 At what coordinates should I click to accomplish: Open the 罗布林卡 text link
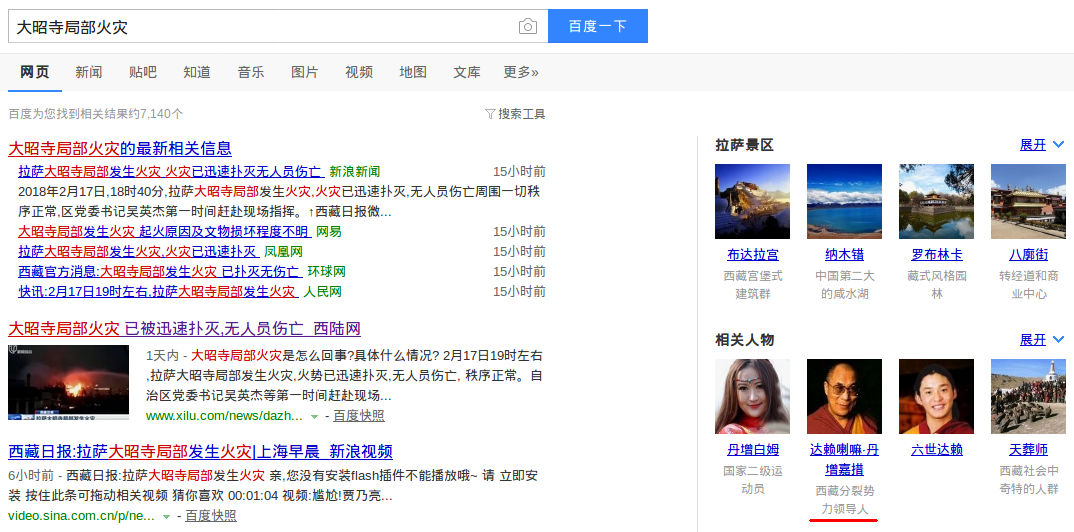coord(936,255)
